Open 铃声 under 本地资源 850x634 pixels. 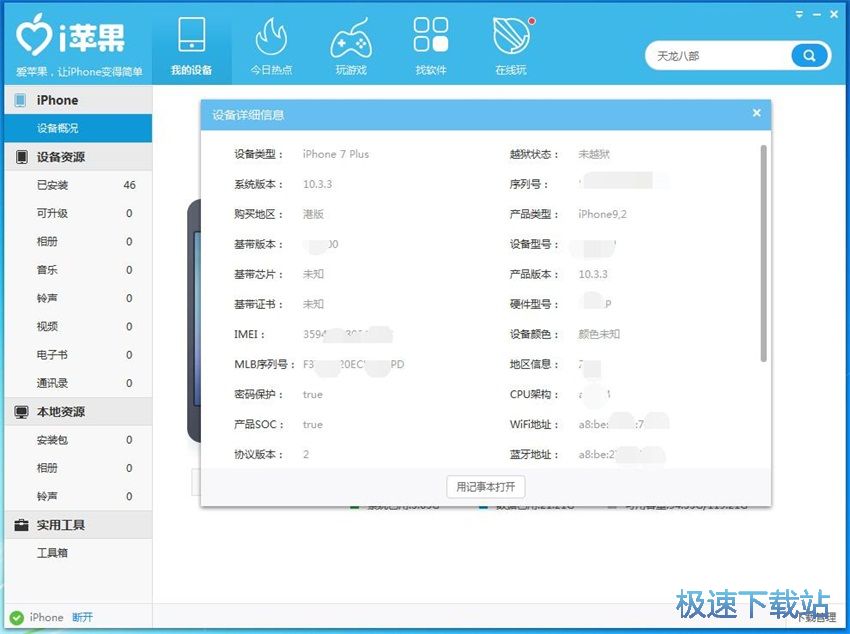click(78, 496)
